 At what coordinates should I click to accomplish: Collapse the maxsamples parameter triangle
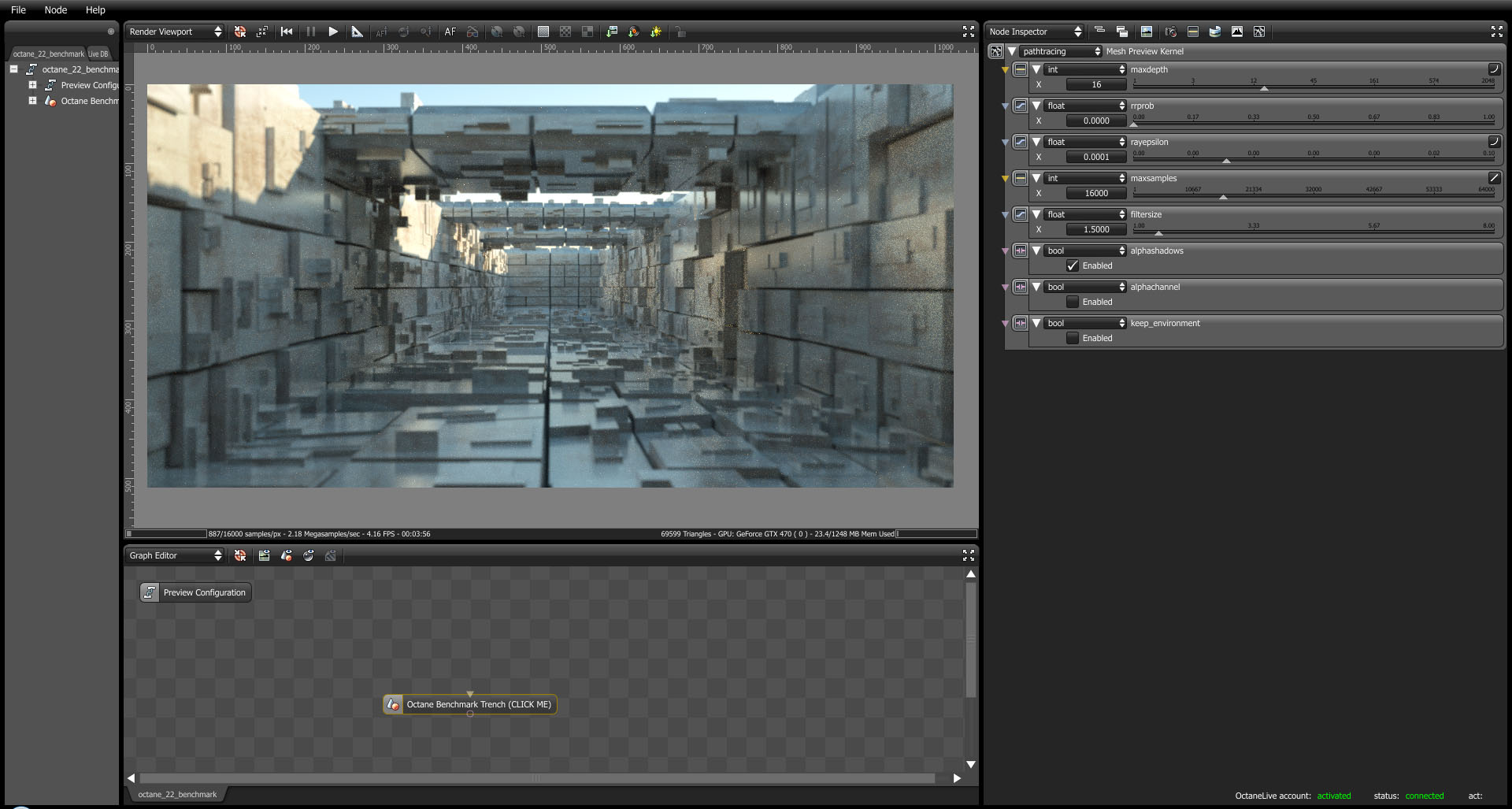coord(1036,178)
